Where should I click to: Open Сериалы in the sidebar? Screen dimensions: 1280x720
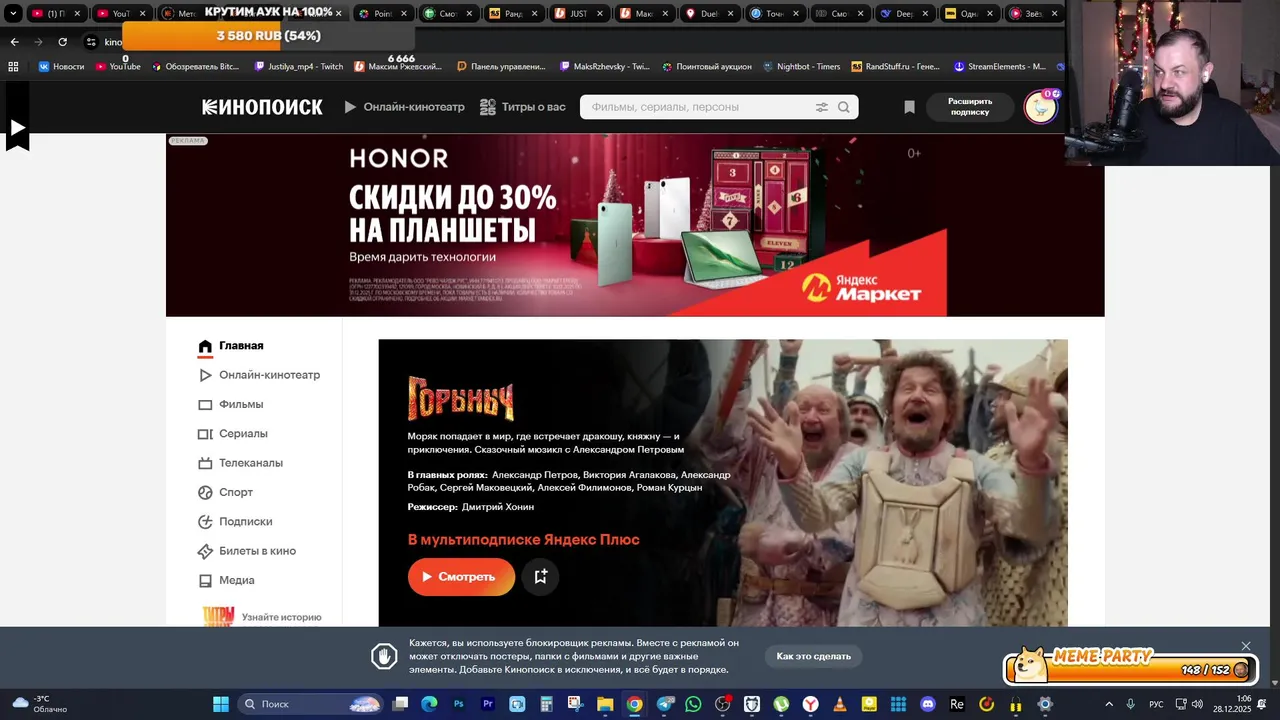[243, 433]
